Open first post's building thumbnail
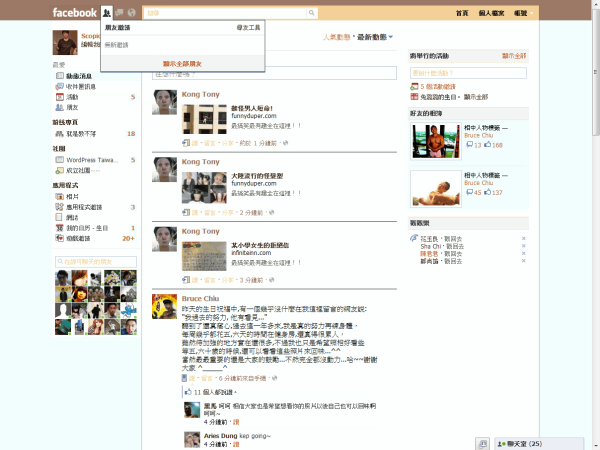The width and height of the screenshot is (600, 450). point(204,119)
